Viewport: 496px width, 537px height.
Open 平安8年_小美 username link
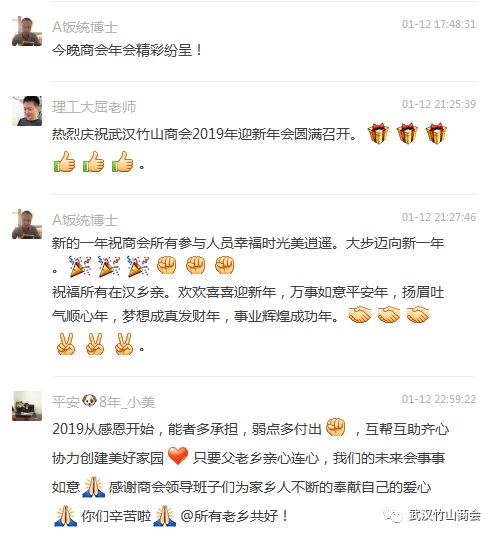[x=103, y=402]
